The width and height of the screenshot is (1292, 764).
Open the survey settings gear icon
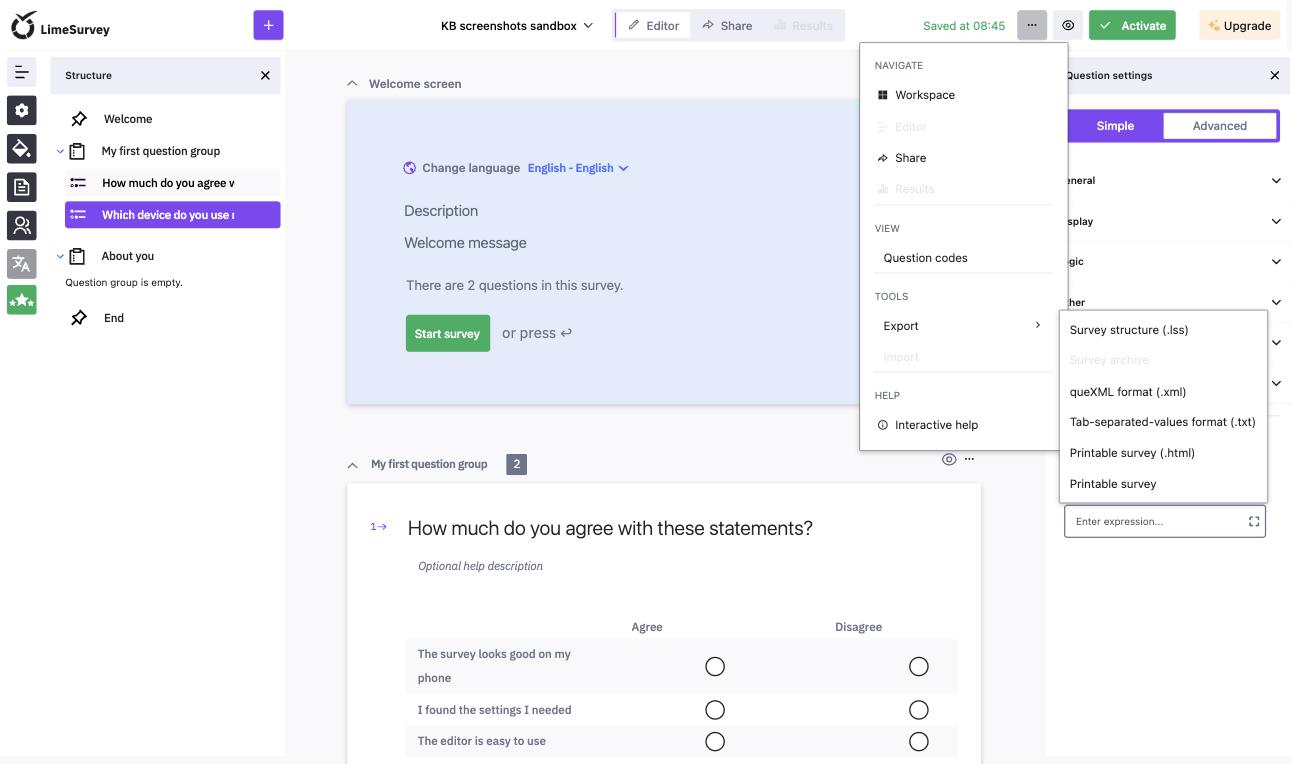(21, 110)
